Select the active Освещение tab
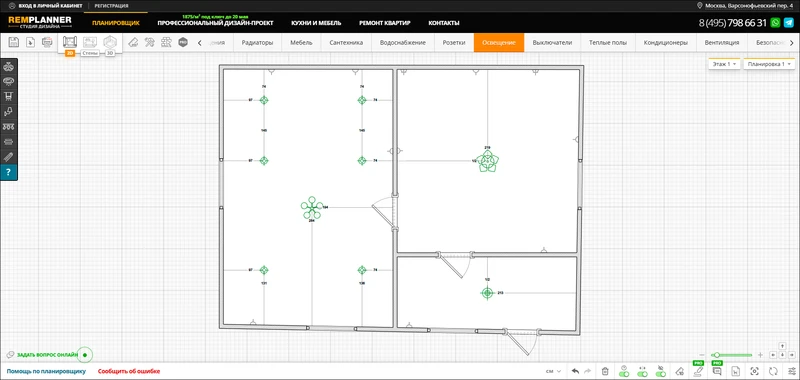The height and width of the screenshot is (380, 800). coord(499,42)
